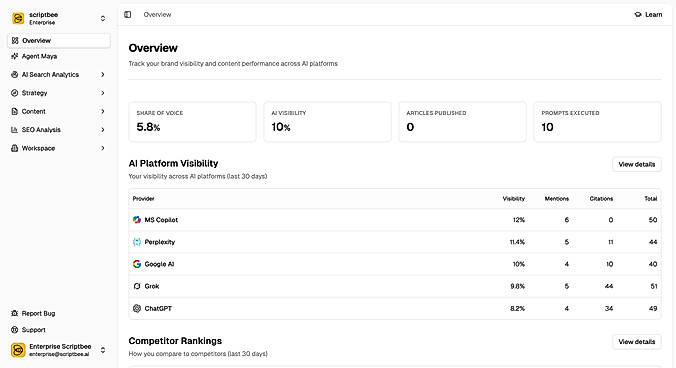Click the AI Search Analytics icon
This screenshot has height=368, width=676.
(x=15, y=75)
